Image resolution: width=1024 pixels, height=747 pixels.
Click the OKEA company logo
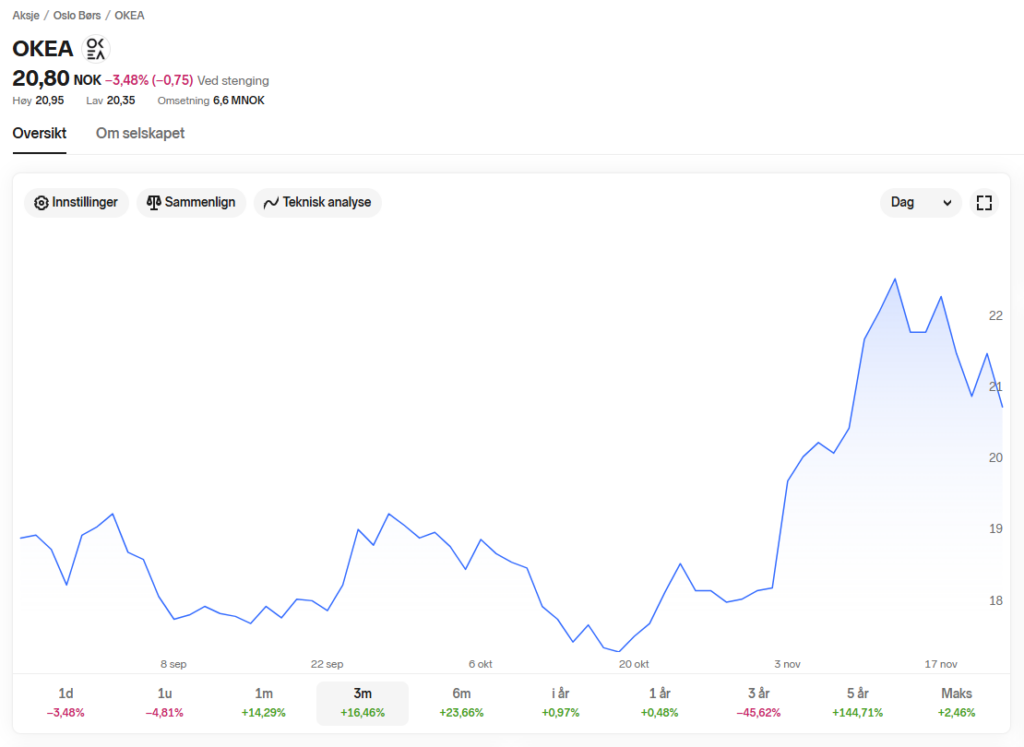[95, 48]
